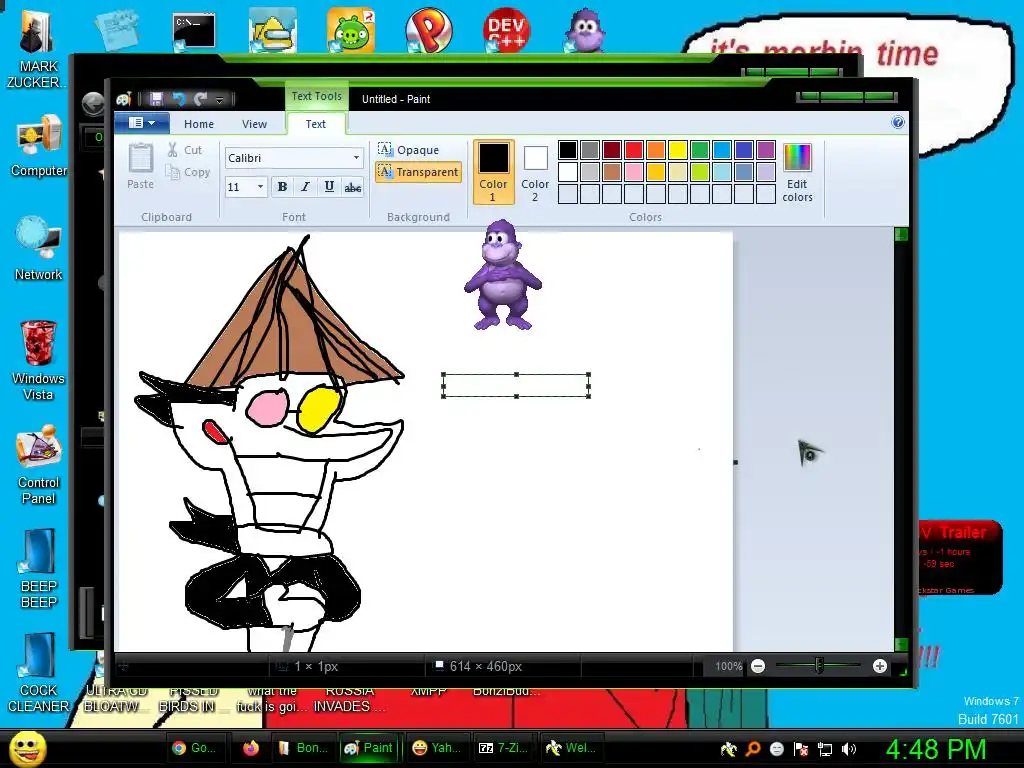The height and width of the screenshot is (768, 1024).
Task: Select the Control Panel desktop icon
Action: 39,465
